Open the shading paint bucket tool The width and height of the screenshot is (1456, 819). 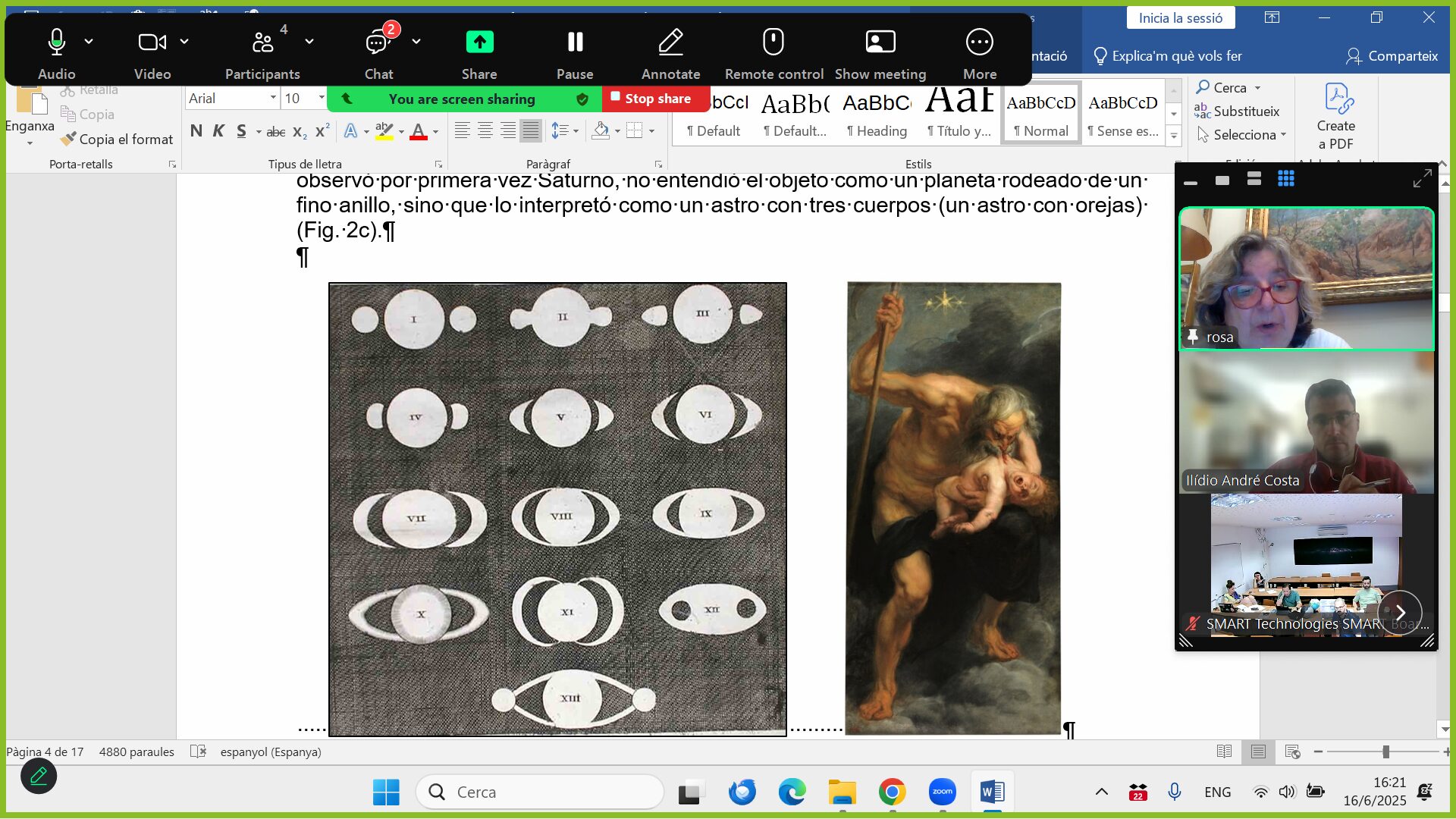coord(601,131)
